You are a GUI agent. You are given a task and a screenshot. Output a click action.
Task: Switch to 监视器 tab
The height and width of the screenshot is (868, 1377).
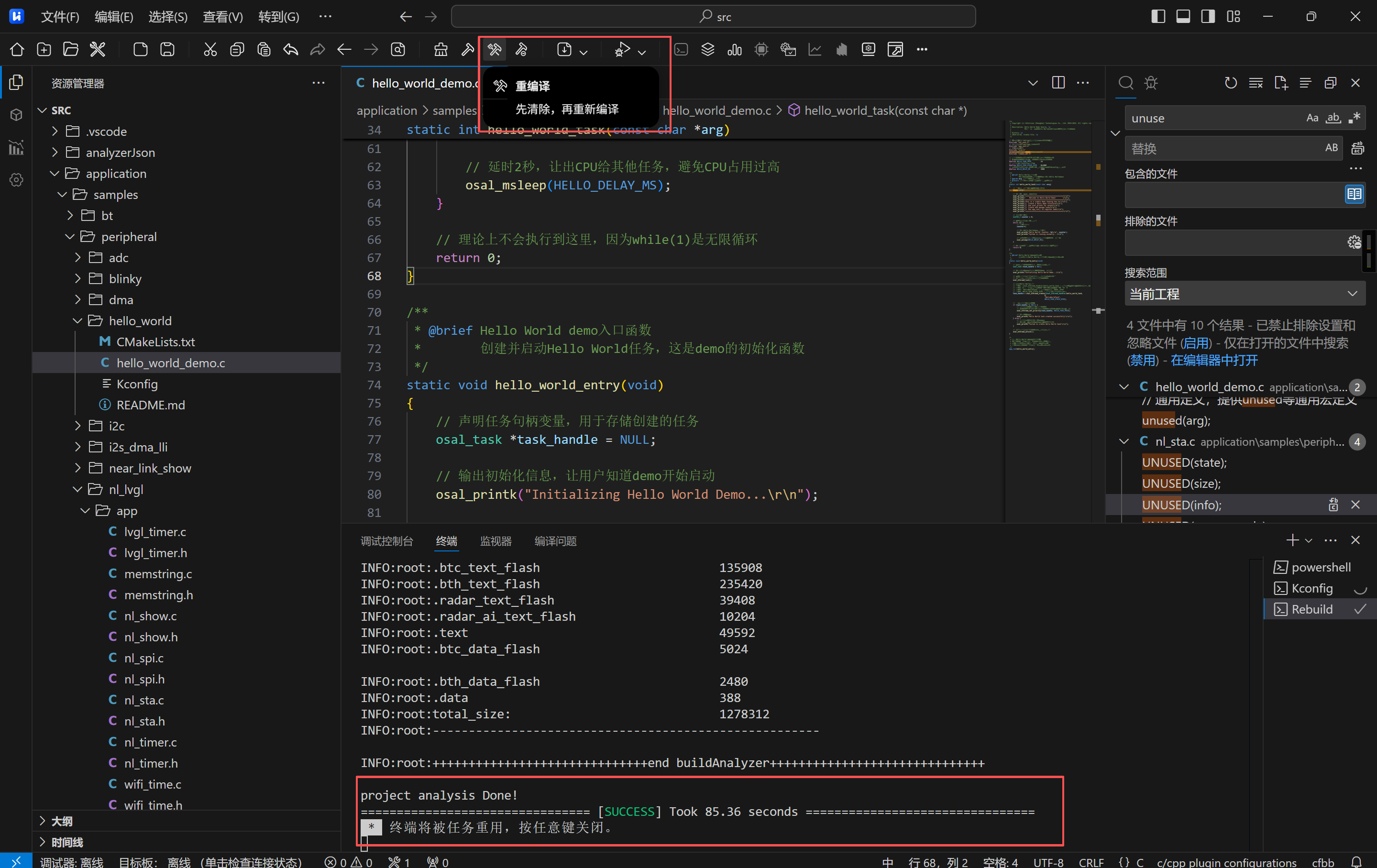(496, 541)
